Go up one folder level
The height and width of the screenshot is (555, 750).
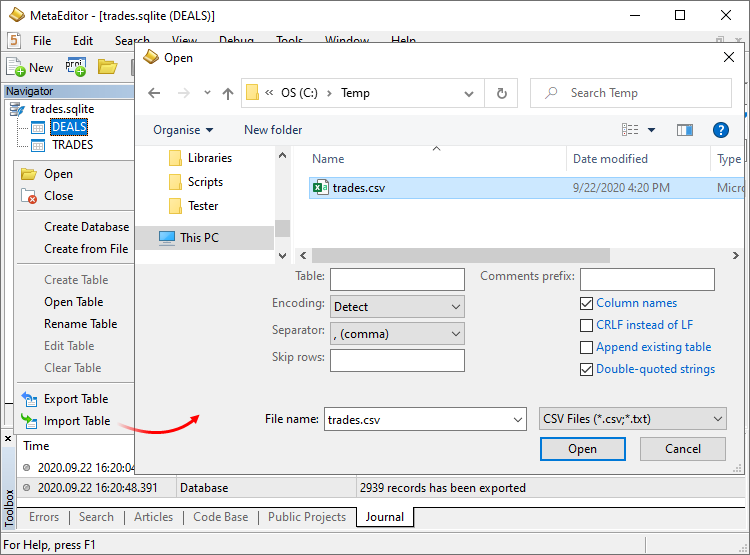pyautogui.click(x=228, y=93)
